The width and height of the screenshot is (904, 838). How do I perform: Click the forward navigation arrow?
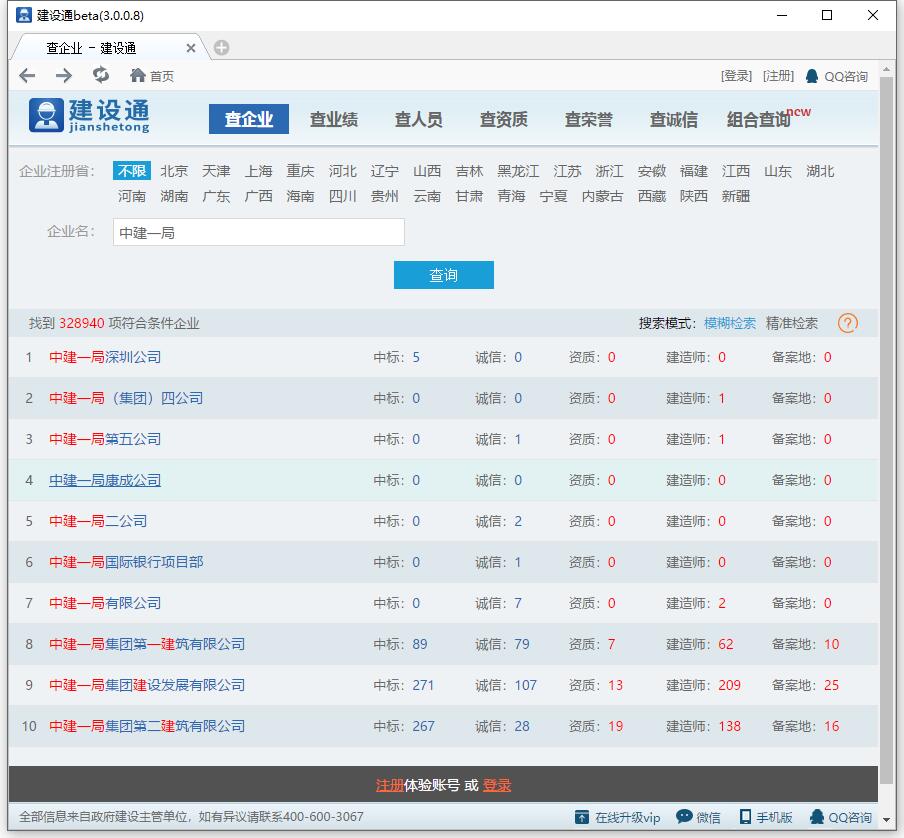(62, 73)
